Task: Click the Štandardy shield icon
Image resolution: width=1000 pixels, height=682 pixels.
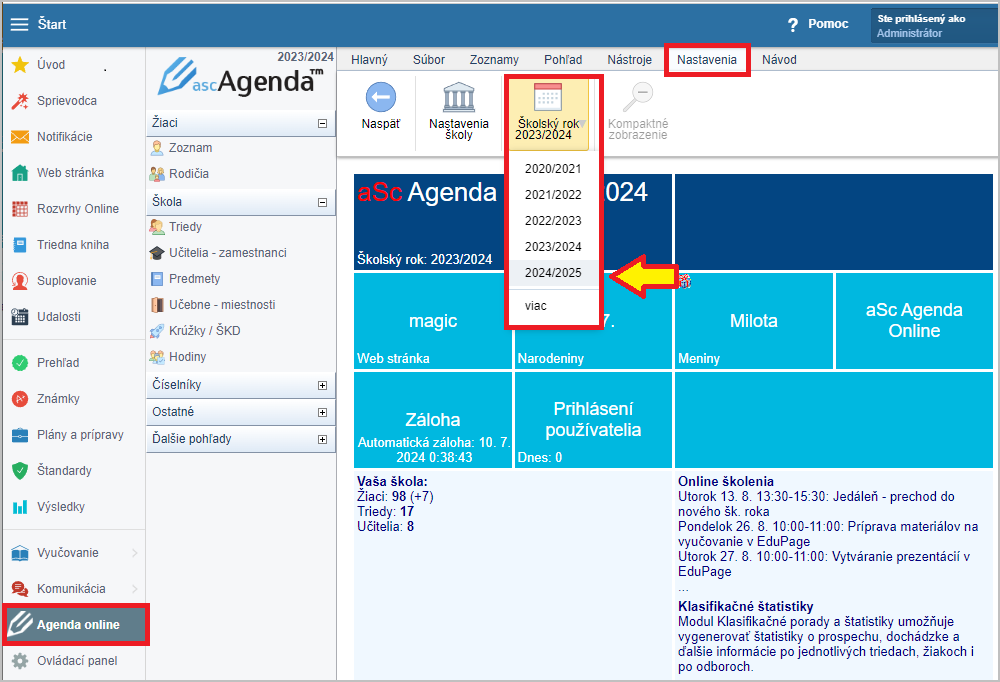Action: pyautogui.click(x=20, y=471)
